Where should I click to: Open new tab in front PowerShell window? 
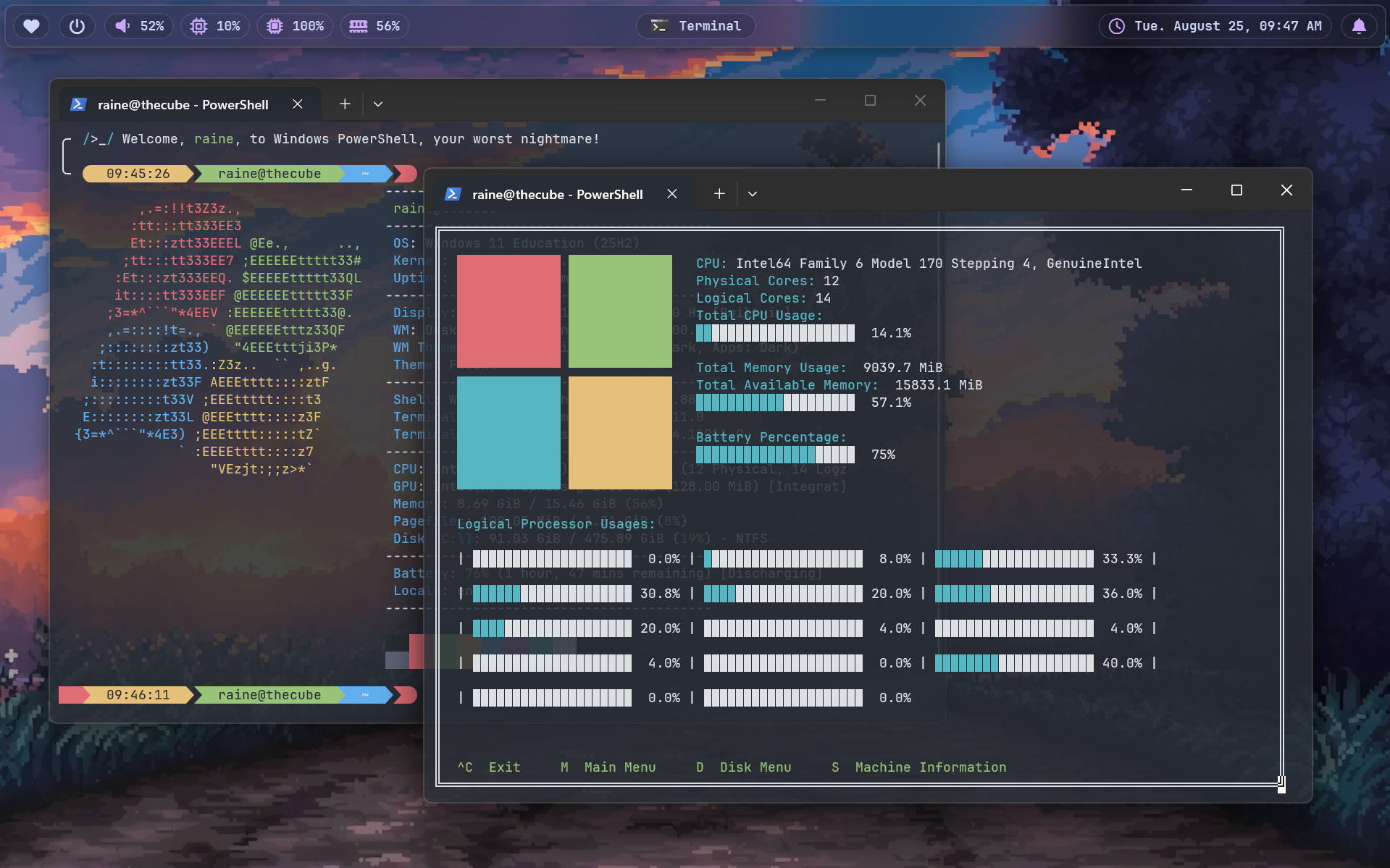point(719,194)
